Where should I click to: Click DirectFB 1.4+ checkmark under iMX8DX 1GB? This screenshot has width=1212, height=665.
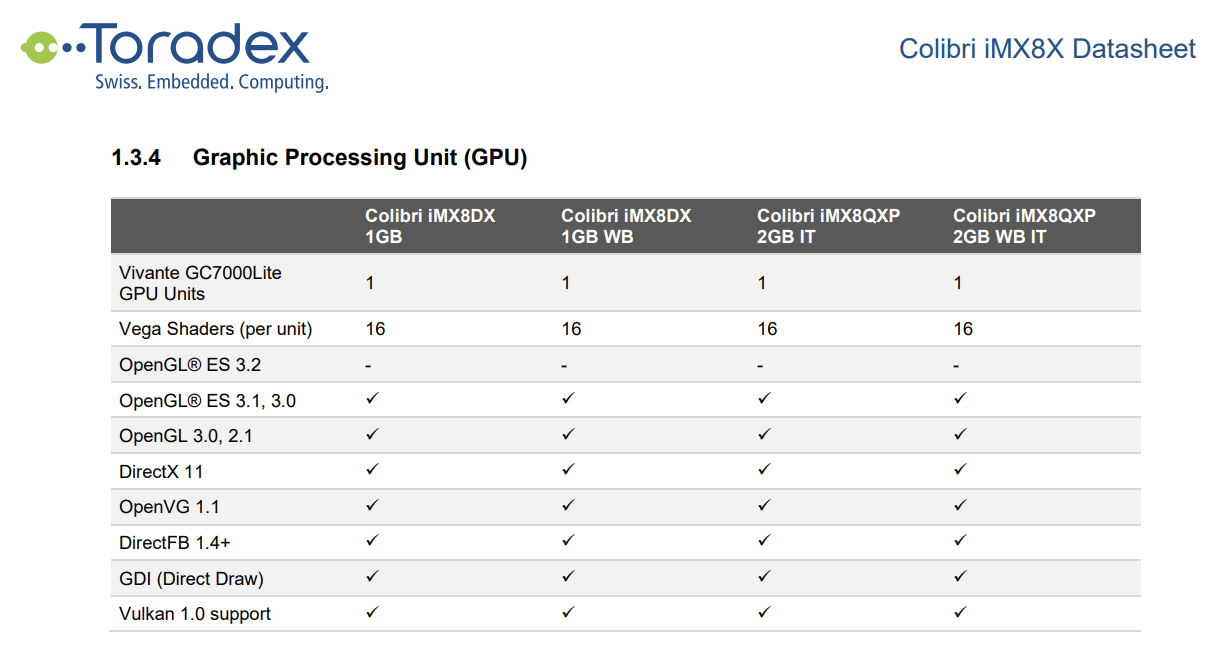click(372, 540)
